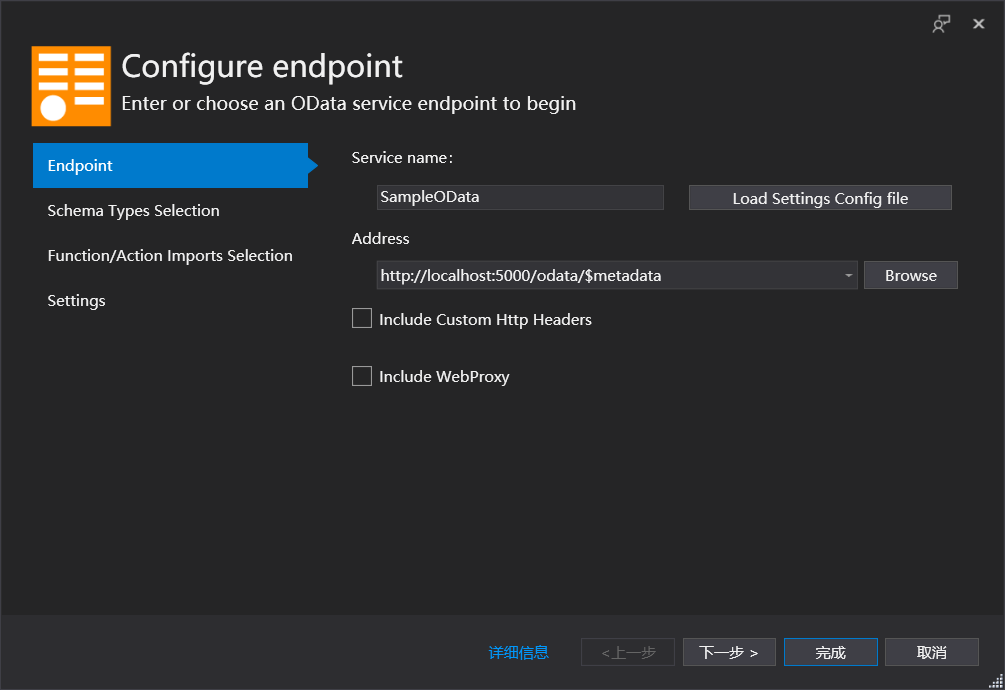
Task: Select the Endpoint wizard page
Action: [x=170, y=165]
